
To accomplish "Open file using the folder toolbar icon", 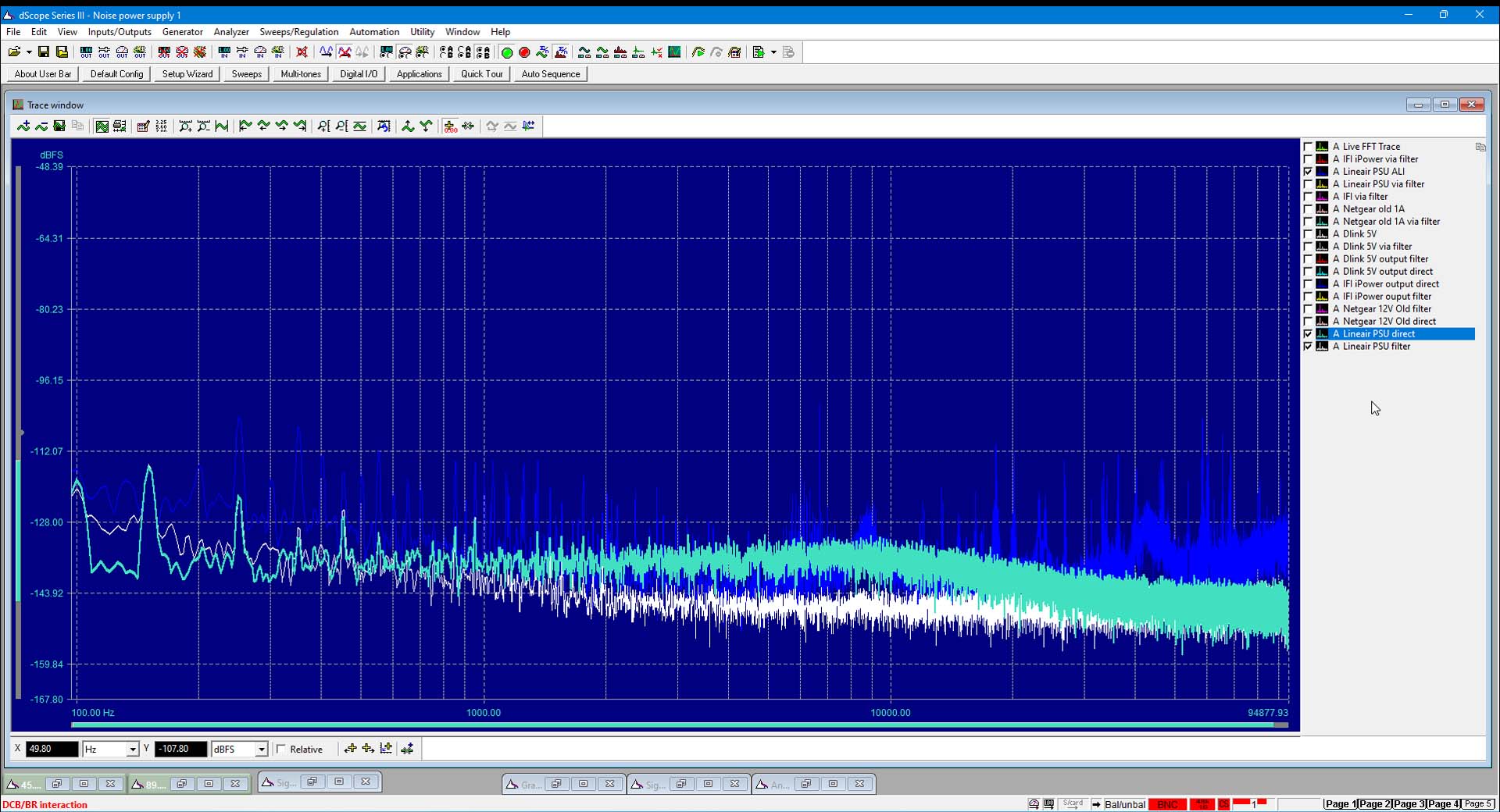I will [x=14, y=52].
